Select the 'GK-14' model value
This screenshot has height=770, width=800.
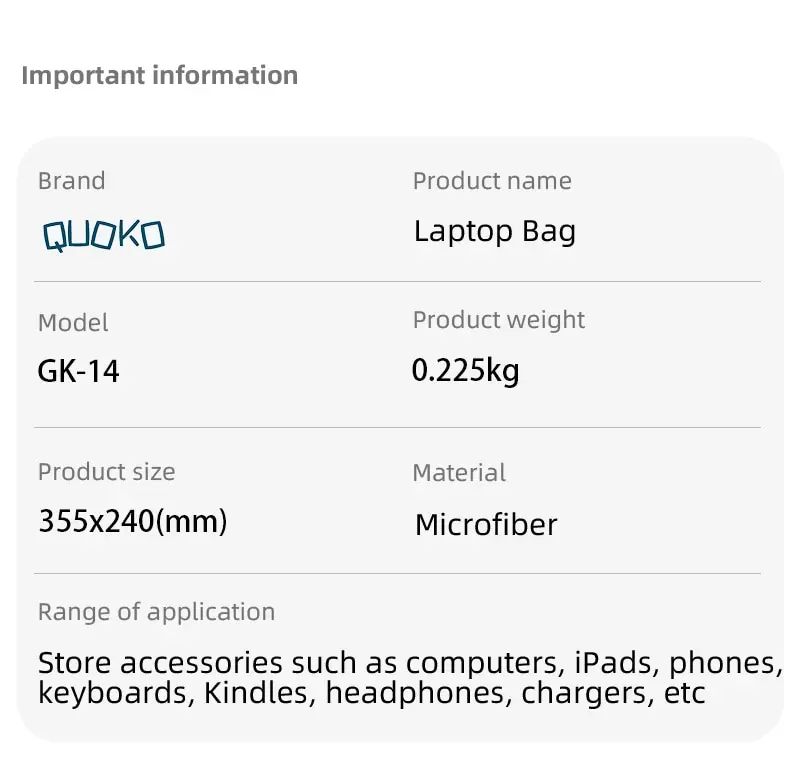pos(78,372)
